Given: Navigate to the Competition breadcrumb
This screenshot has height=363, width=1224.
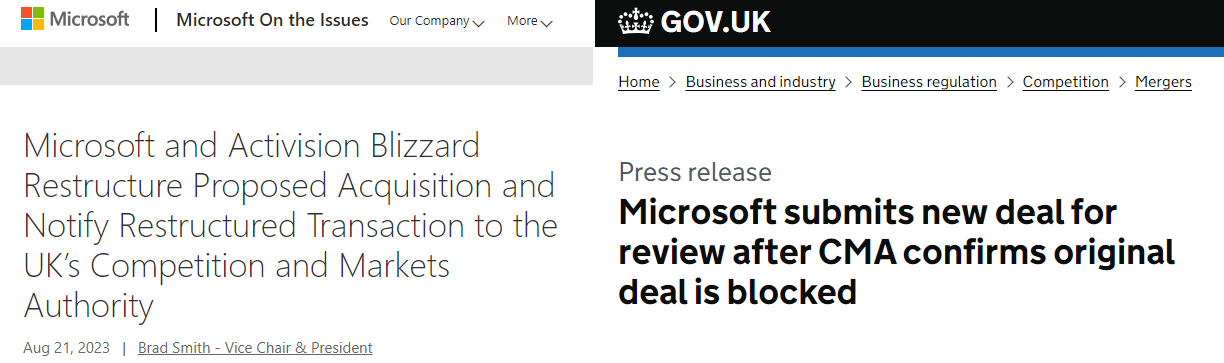Looking at the screenshot, I should pos(1066,82).
